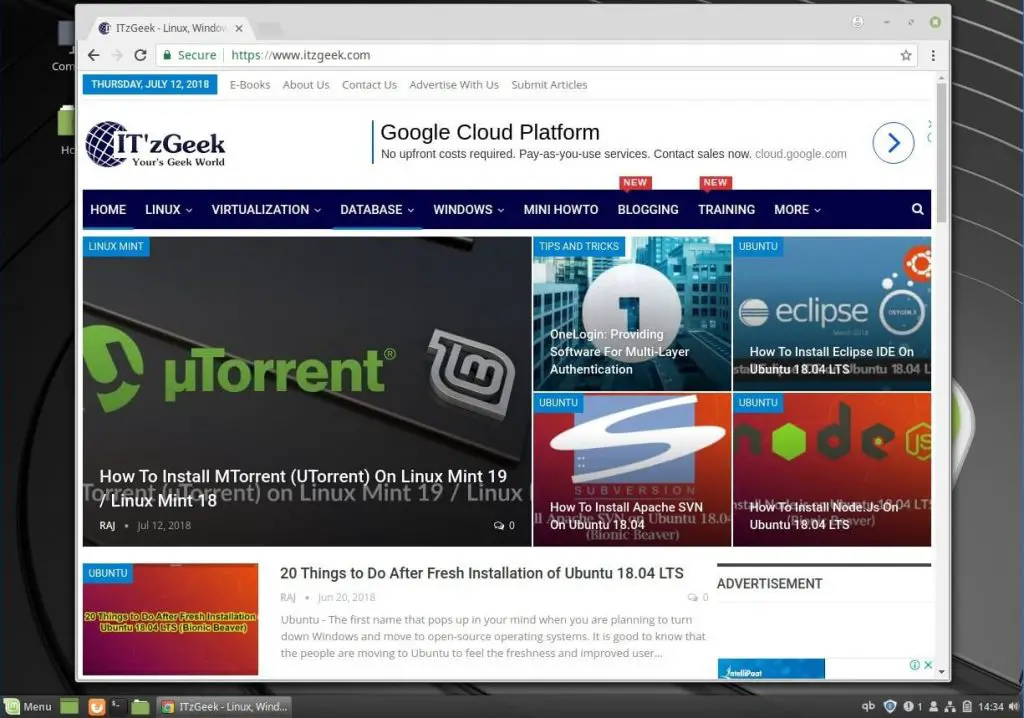The width and height of the screenshot is (1024, 718).
Task: Select ITzGeek window in taskbar
Action: tap(224, 706)
